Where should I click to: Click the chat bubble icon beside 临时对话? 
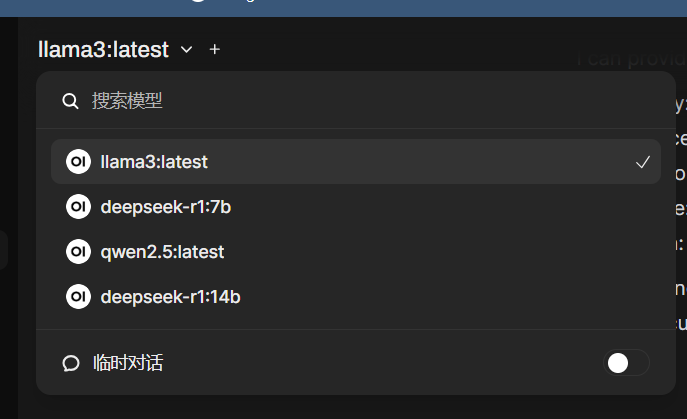(70, 363)
